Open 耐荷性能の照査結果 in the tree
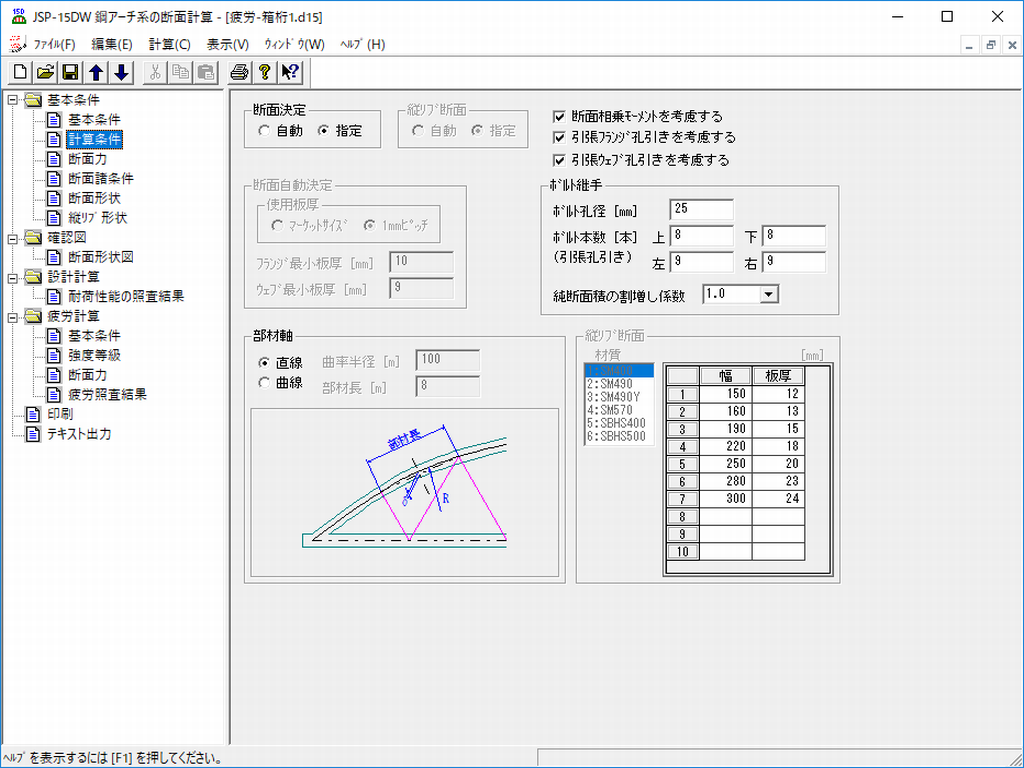The width and height of the screenshot is (1024, 768). (125, 296)
